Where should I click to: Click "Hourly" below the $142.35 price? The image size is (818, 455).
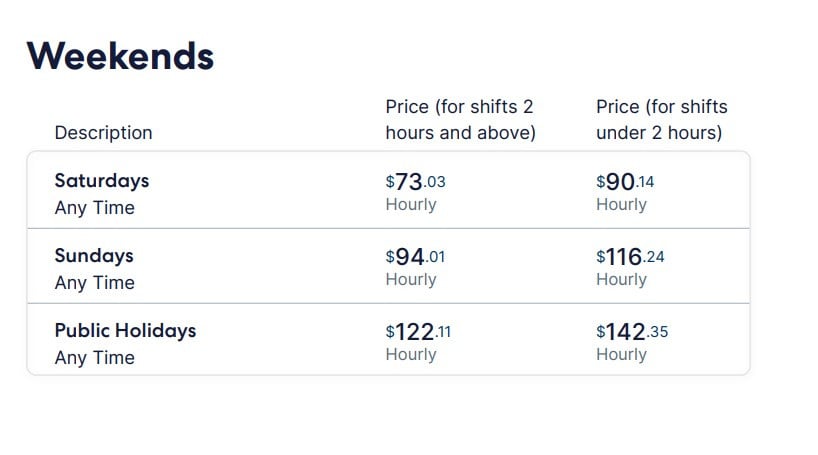coord(621,355)
